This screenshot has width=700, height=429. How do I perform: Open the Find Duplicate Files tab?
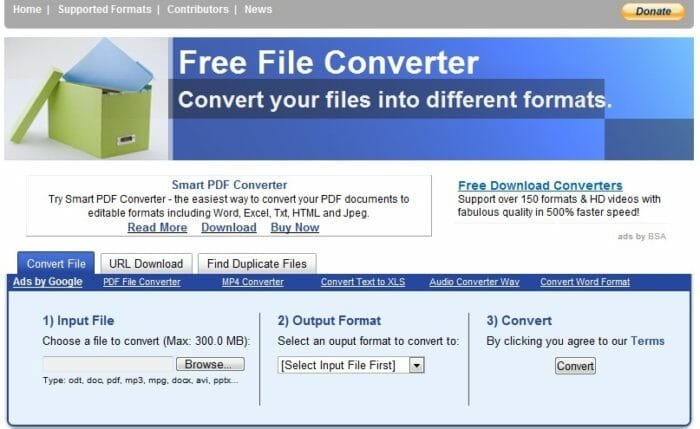coord(257,264)
